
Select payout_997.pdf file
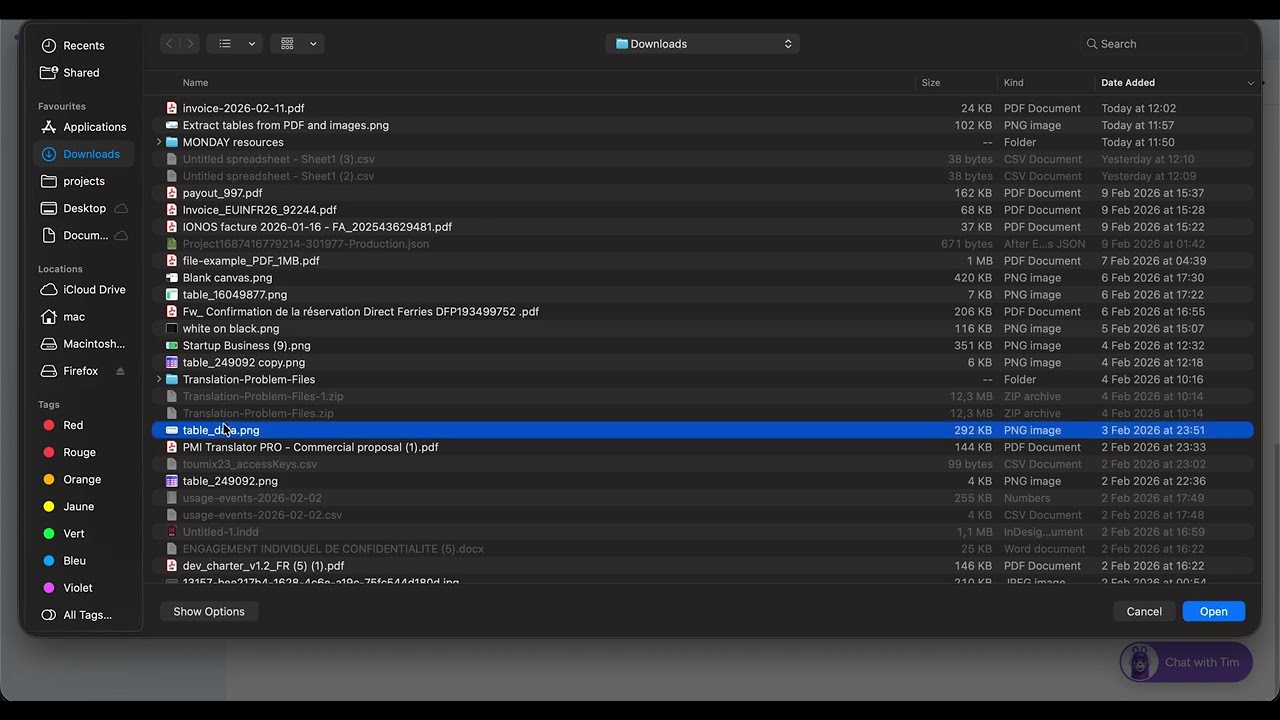702,193
